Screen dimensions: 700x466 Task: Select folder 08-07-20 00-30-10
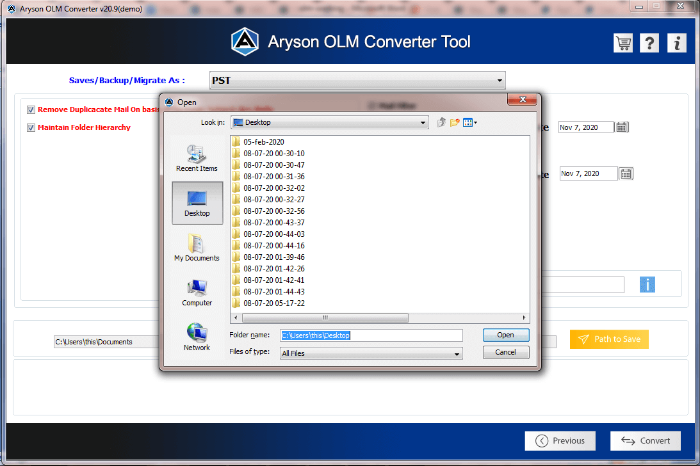(269, 153)
